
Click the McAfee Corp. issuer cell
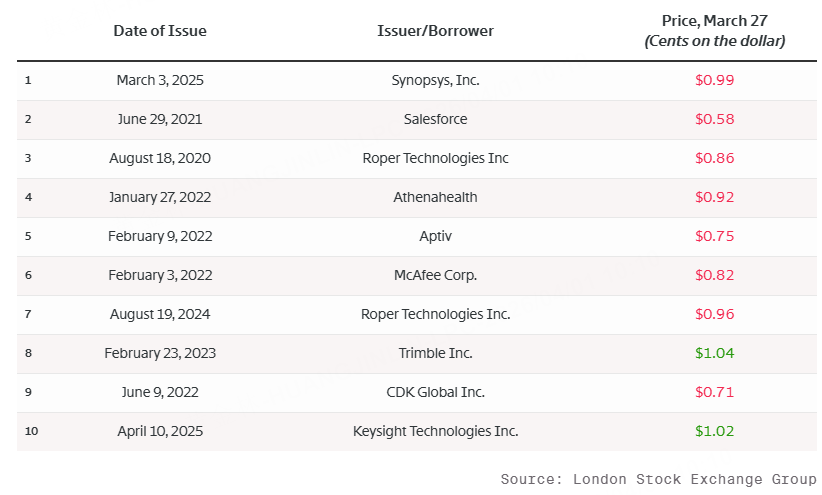[x=435, y=275]
